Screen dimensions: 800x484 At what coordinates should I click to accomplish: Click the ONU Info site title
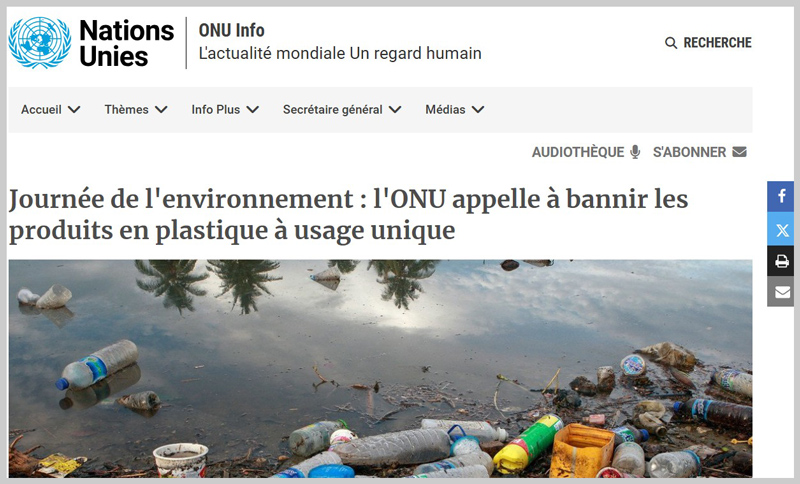[x=232, y=31]
